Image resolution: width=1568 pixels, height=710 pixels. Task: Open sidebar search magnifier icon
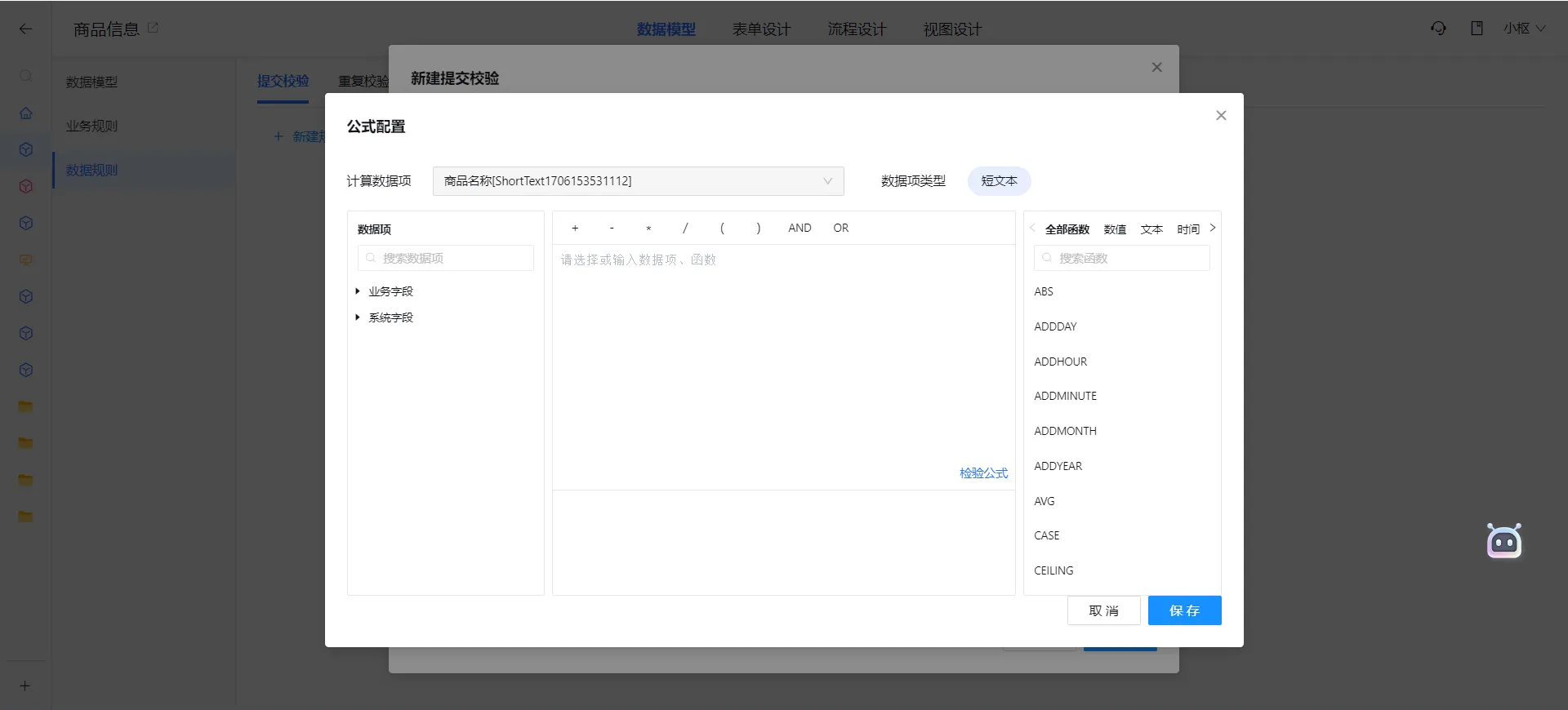(26, 76)
